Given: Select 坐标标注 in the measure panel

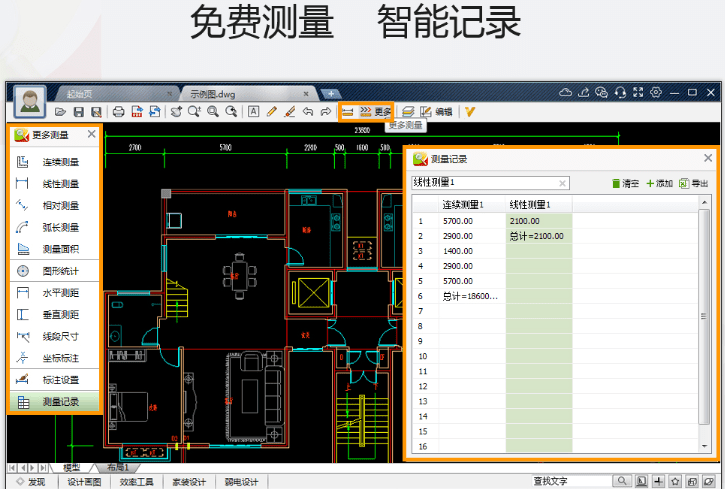Looking at the screenshot, I should coord(55,358).
